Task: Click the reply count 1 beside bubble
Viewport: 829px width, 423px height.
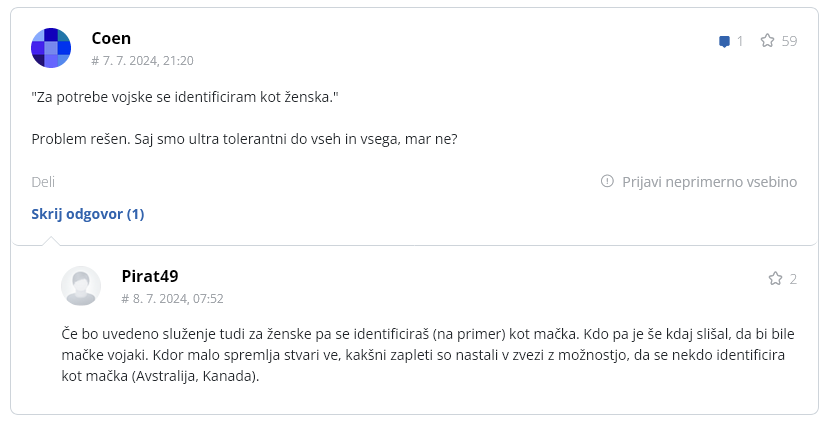Action: [x=740, y=41]
